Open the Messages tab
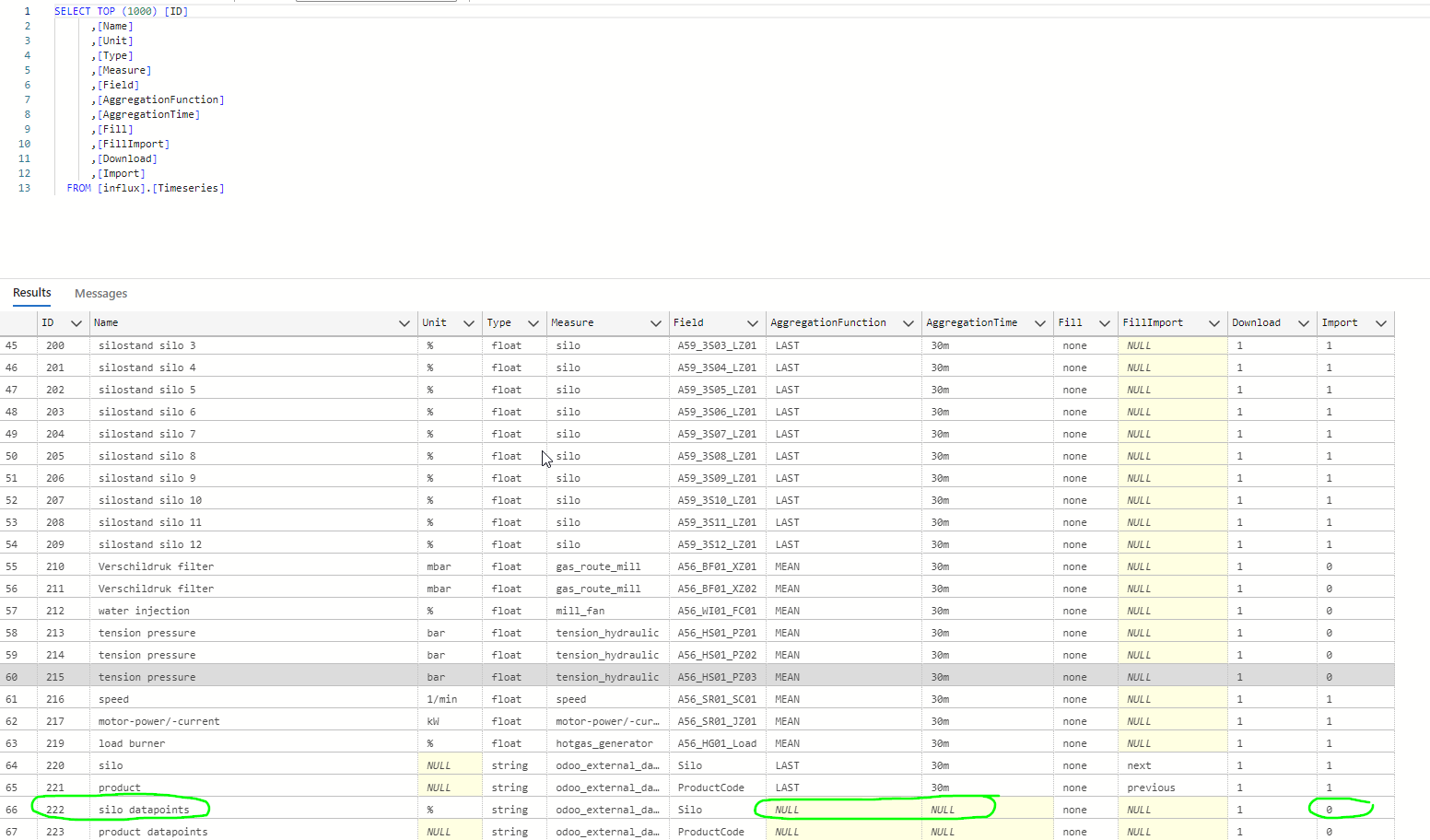1430x840 pixels. [101, 294]
